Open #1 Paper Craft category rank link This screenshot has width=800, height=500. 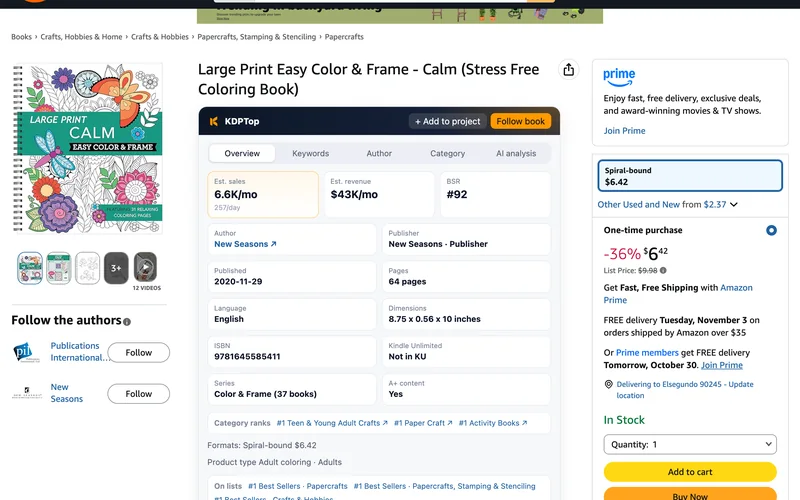[423, 423]
